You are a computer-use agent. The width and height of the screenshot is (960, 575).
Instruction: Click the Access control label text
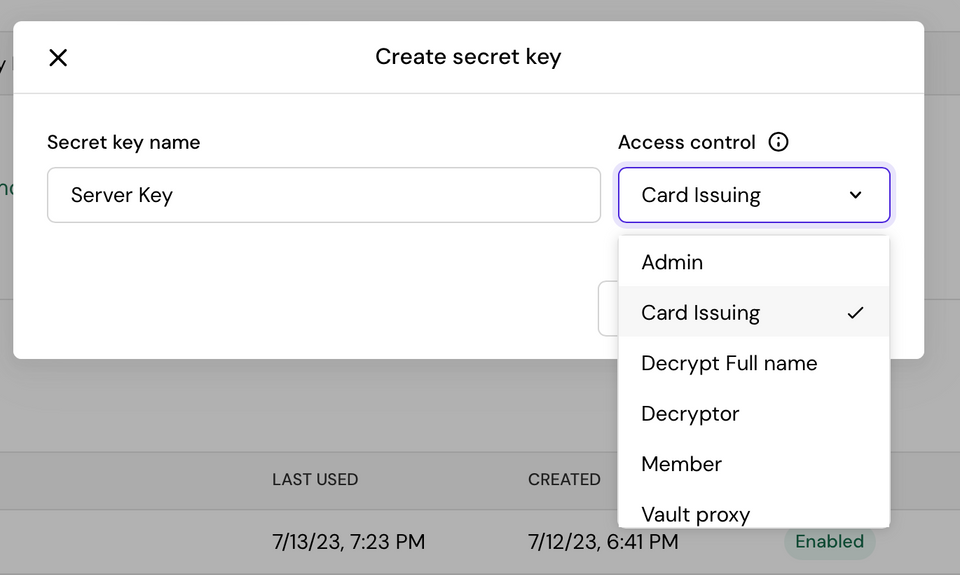686,142
